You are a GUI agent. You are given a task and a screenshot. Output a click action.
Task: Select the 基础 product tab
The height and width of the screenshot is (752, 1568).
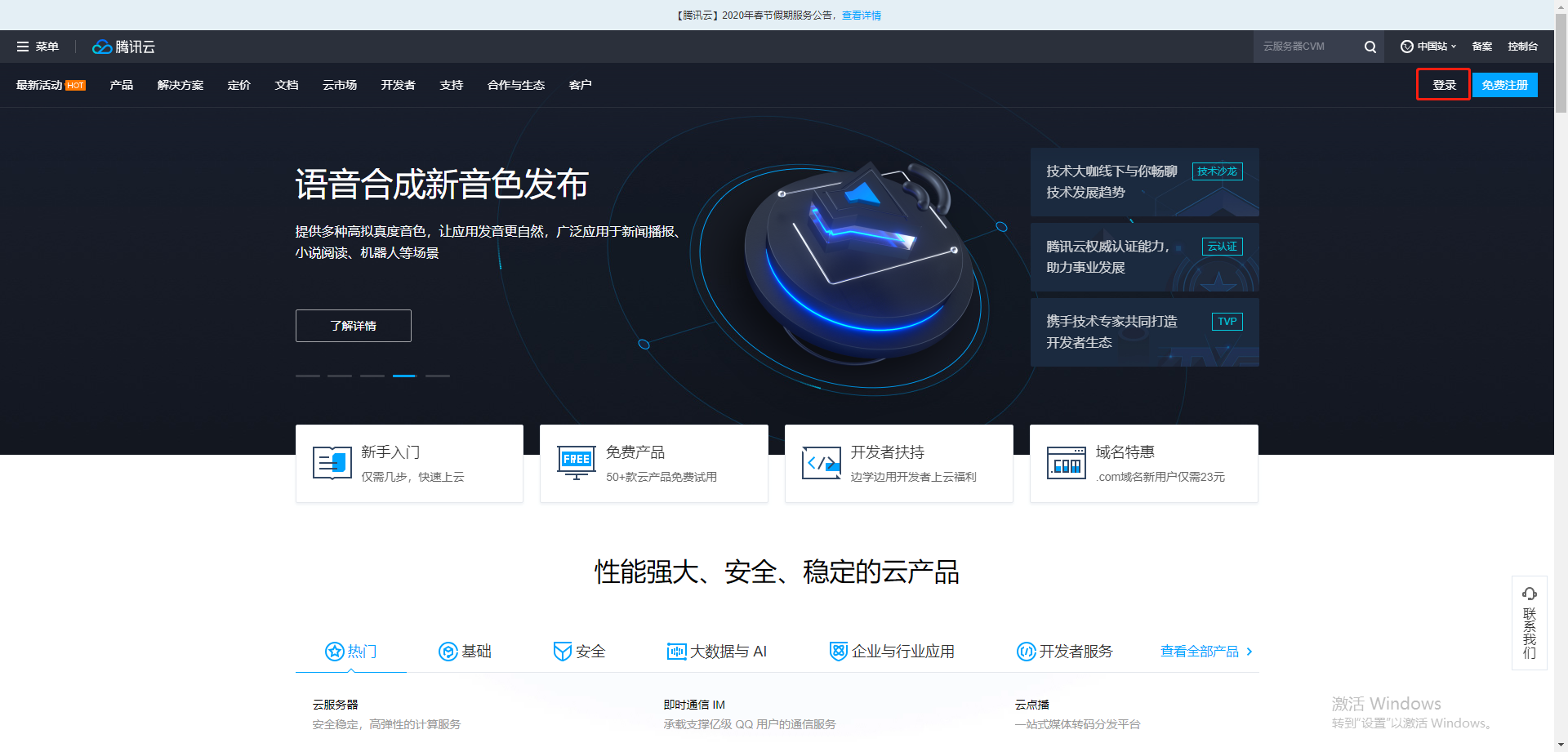pos(465,651)
